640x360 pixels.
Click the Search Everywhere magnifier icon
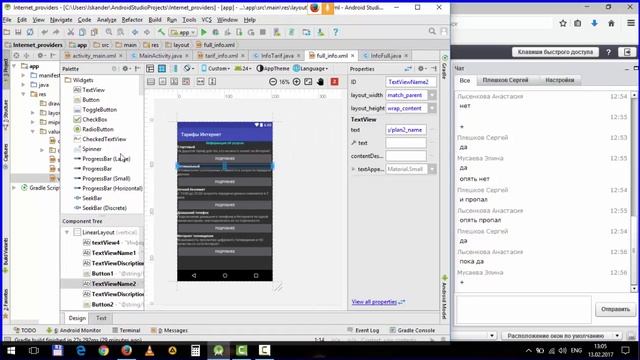(432, 31)
